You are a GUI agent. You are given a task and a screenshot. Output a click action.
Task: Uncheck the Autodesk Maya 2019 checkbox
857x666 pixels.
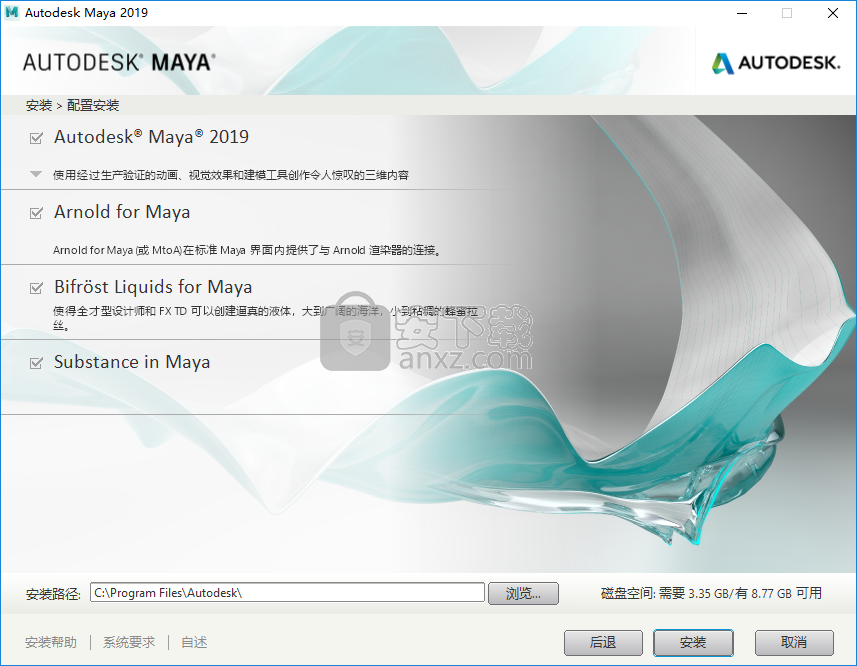pyautogui.click(x=36, y=138)
